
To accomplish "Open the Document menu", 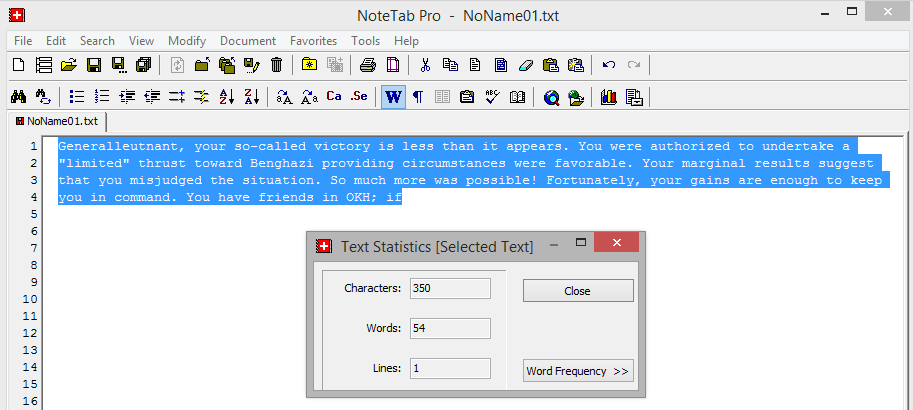I will tap(248, 41).
